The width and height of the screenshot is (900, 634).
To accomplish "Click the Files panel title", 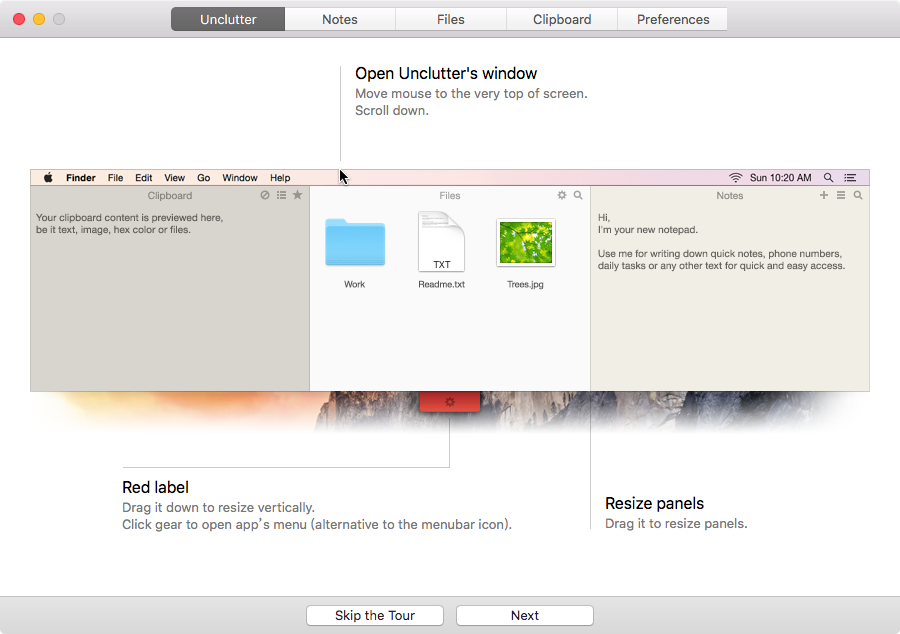I will [x=450, y=196].
